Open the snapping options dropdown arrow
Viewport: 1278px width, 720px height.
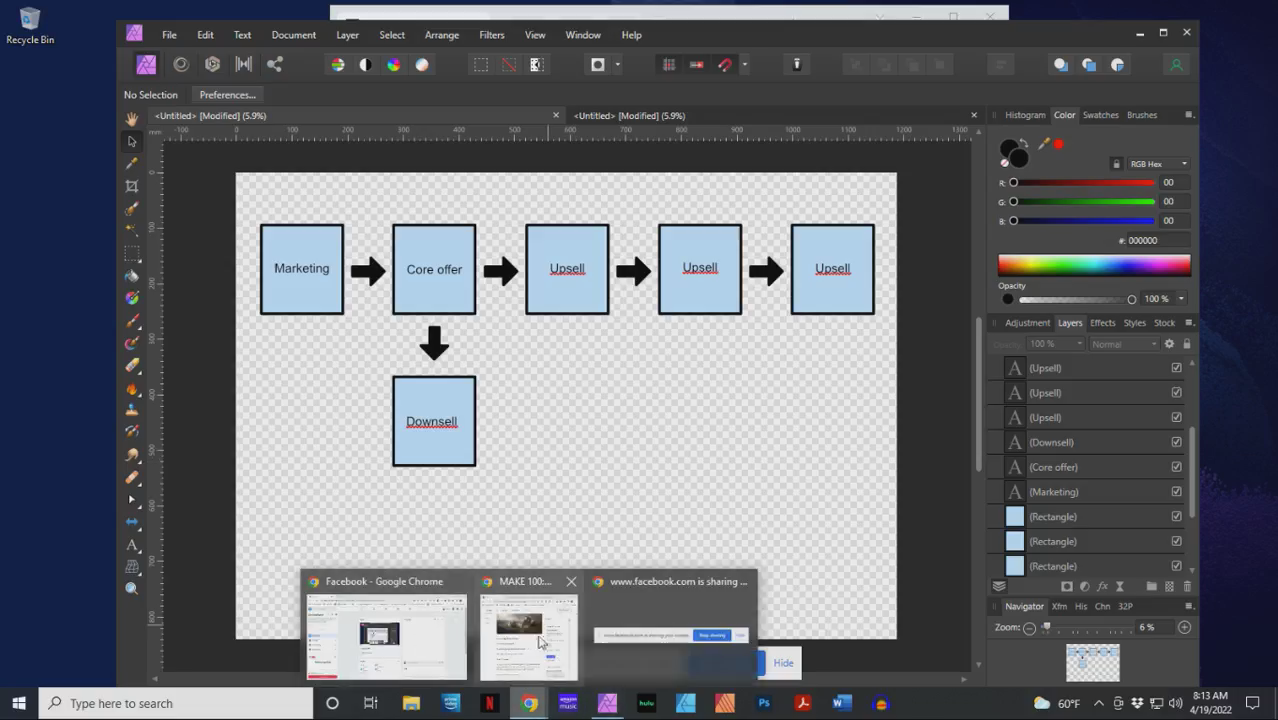tap(745, 64)
